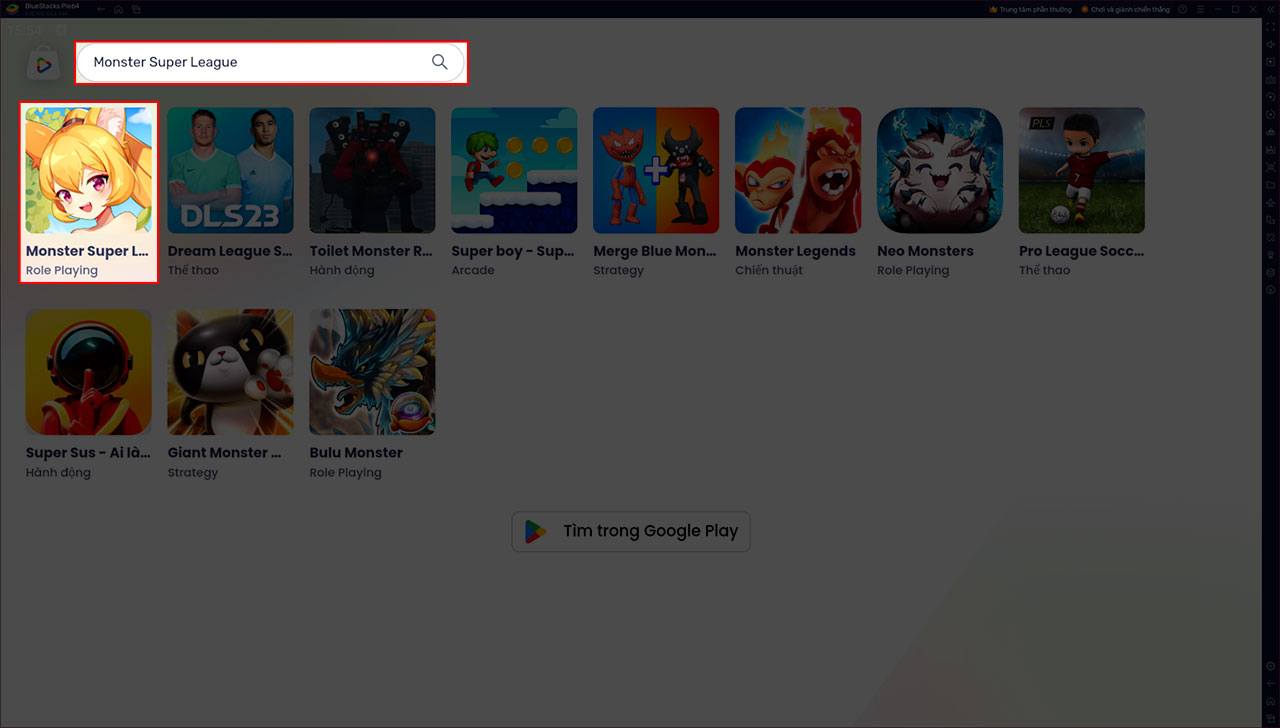Screen dimensions: 1280x728
Task: Click the Bulu Monster title text
Action: [356, 453]
